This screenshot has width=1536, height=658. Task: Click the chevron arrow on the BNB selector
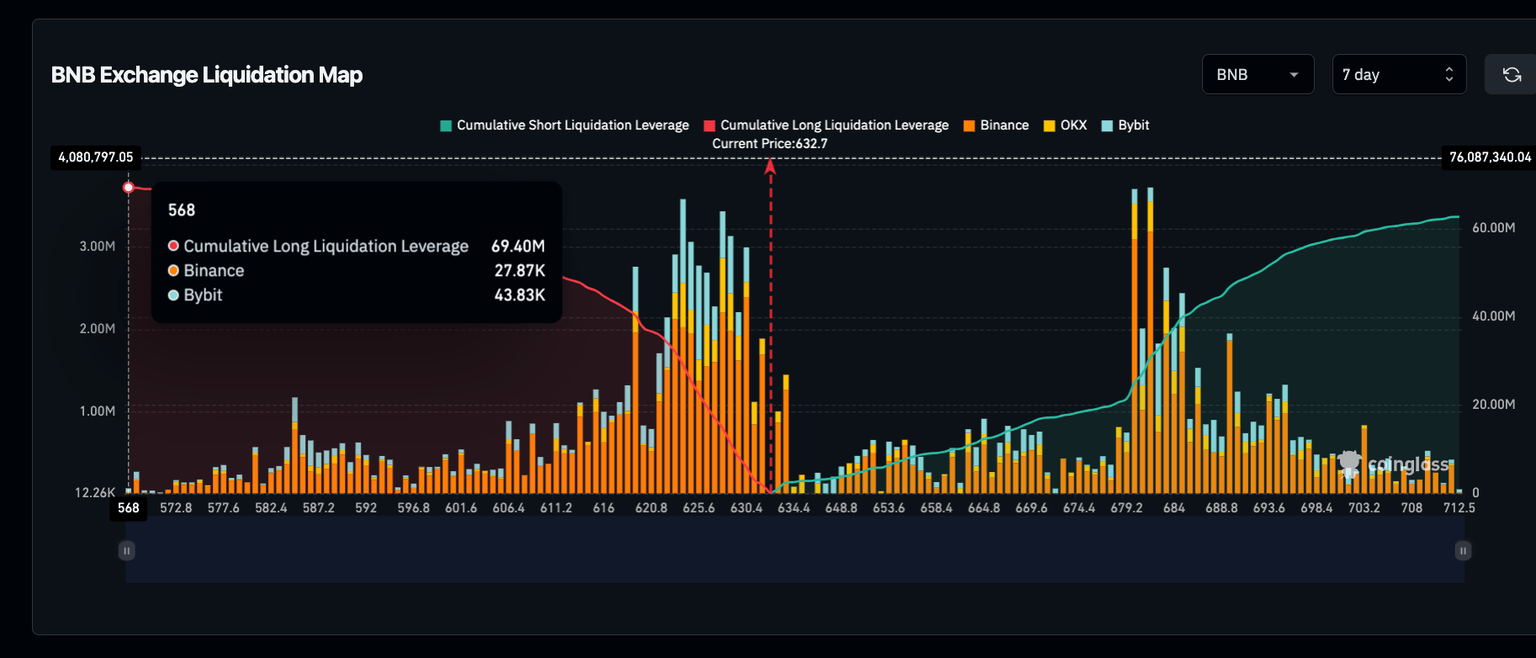1295,74
